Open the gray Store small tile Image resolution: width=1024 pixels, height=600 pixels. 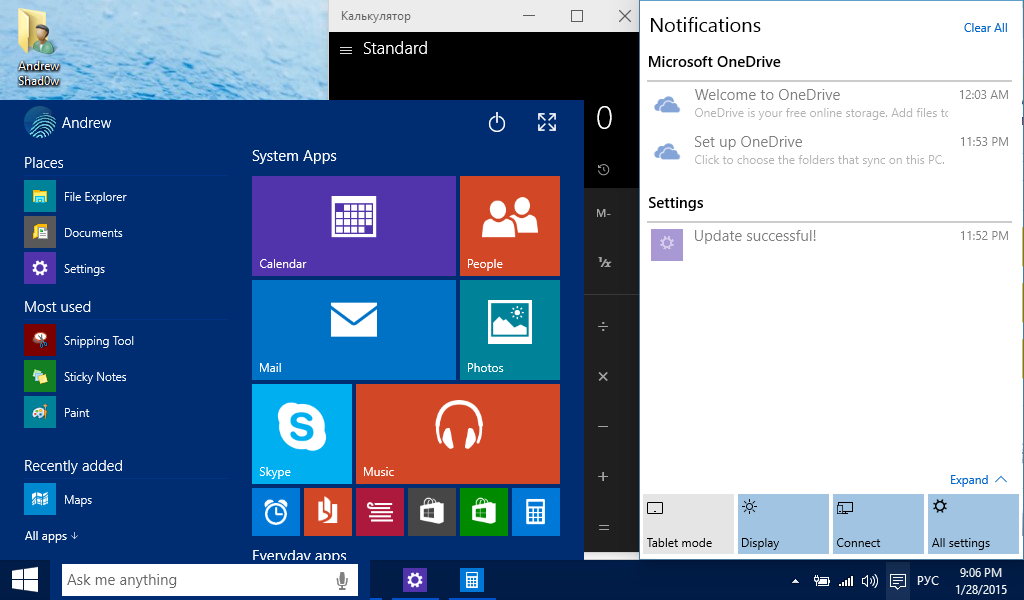point(432,512)
